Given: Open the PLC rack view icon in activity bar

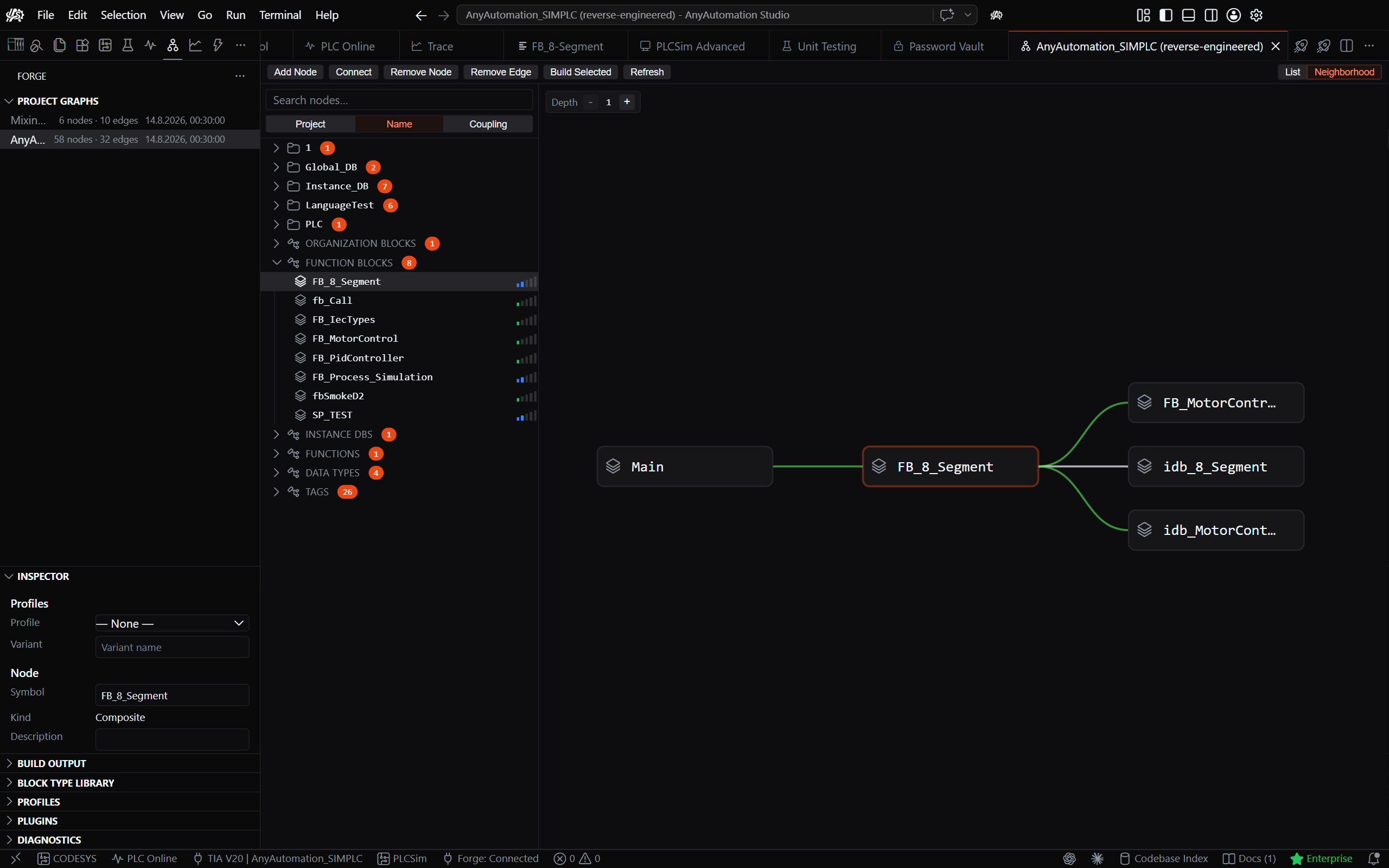Looking at the screenshot, I should point(16,46).
